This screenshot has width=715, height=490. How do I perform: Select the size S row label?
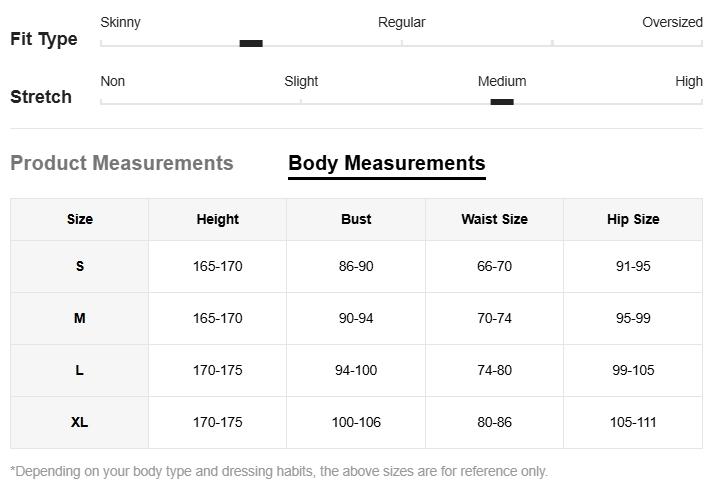coord(80,266)
